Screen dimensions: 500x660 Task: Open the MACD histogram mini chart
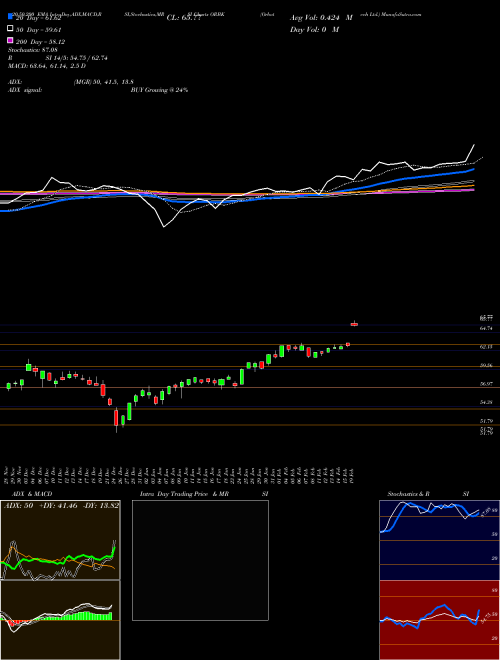point(60,620)
